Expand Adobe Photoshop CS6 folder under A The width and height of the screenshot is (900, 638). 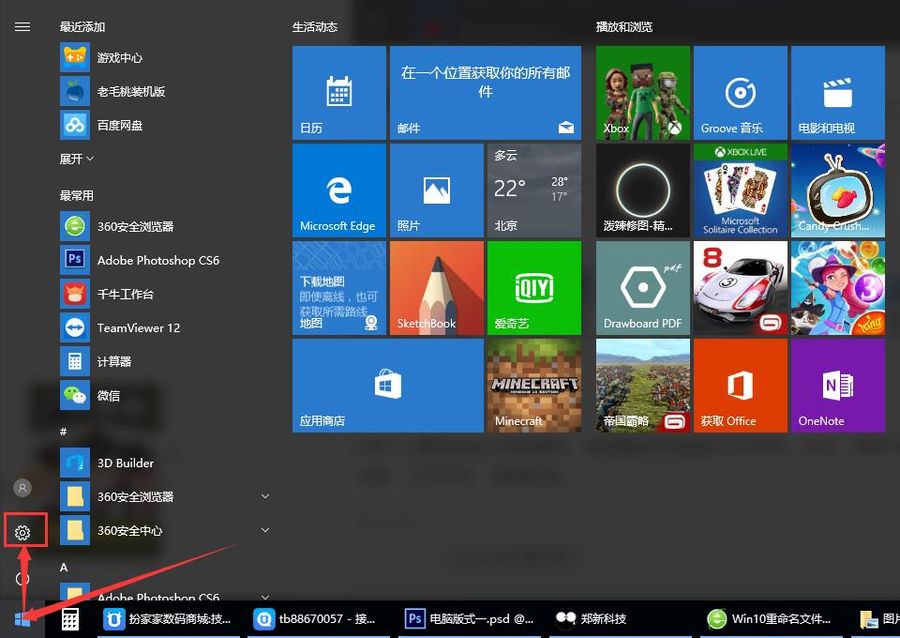(265, 597)
